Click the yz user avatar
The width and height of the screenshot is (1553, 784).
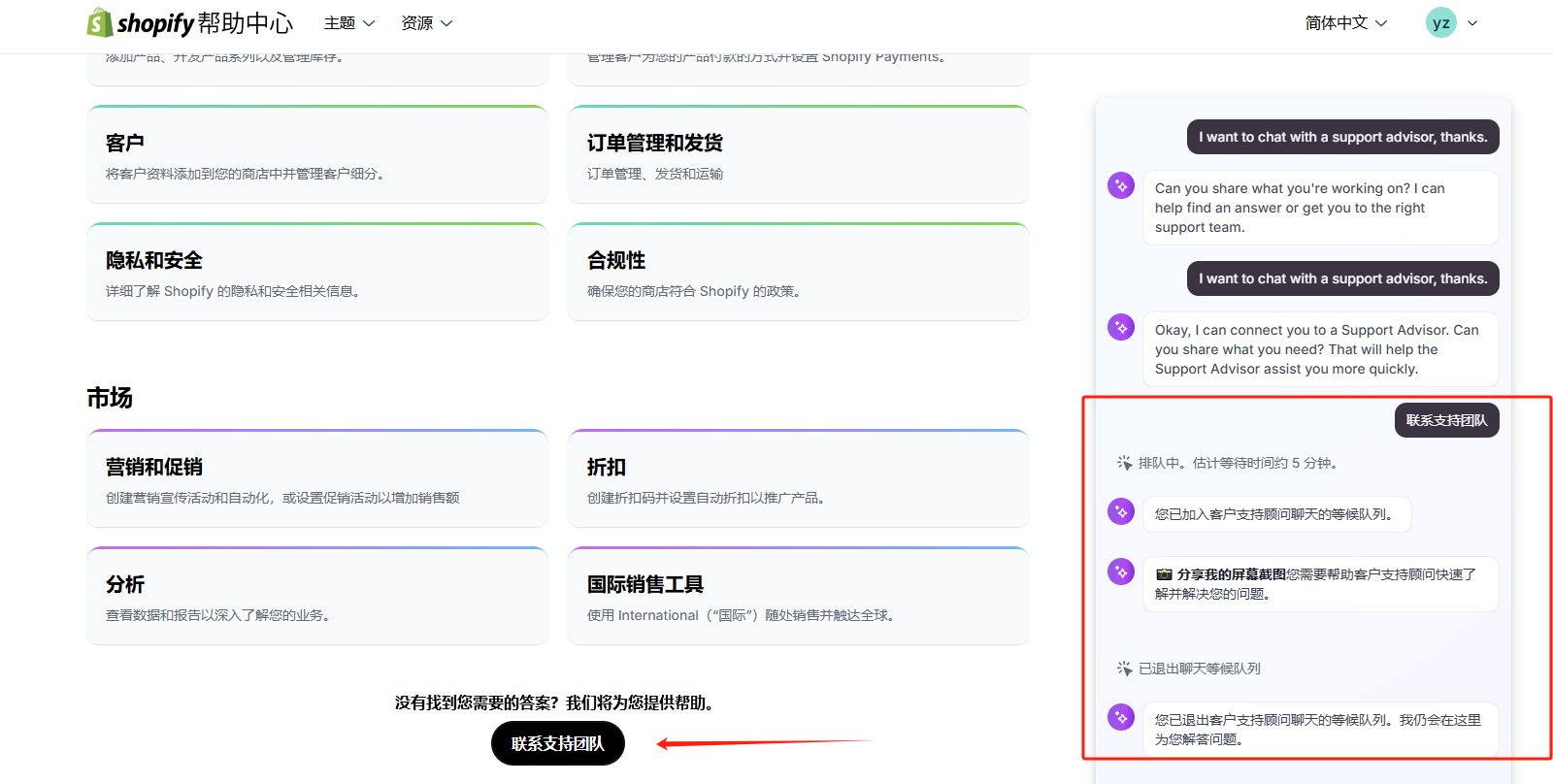pos(1441,22)
